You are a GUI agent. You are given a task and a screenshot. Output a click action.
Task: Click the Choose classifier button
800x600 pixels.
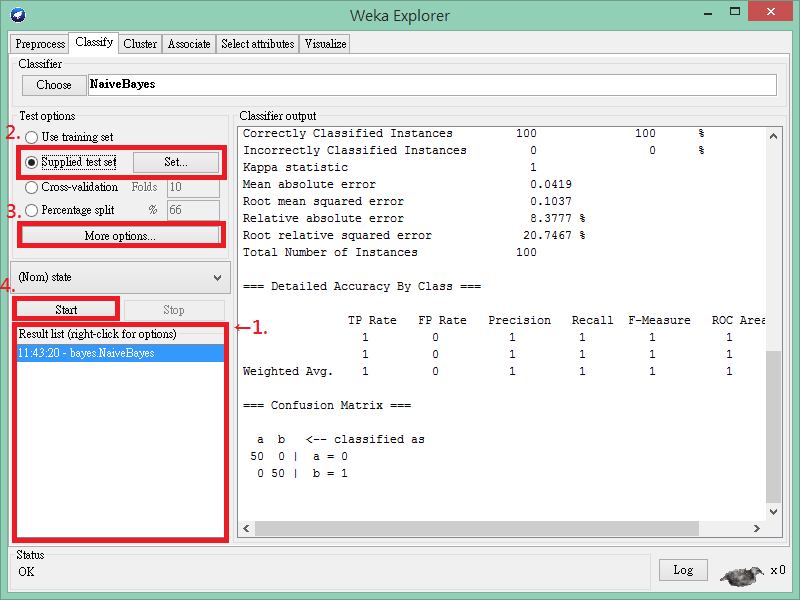[x=54, y=85]
